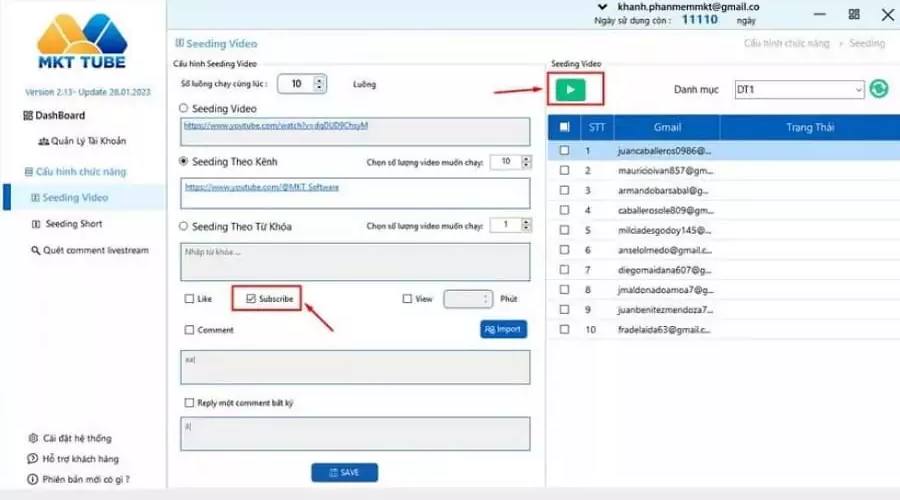Check the row for armandobarsabal
Viewport: 900px width, 500px height.
564,190
